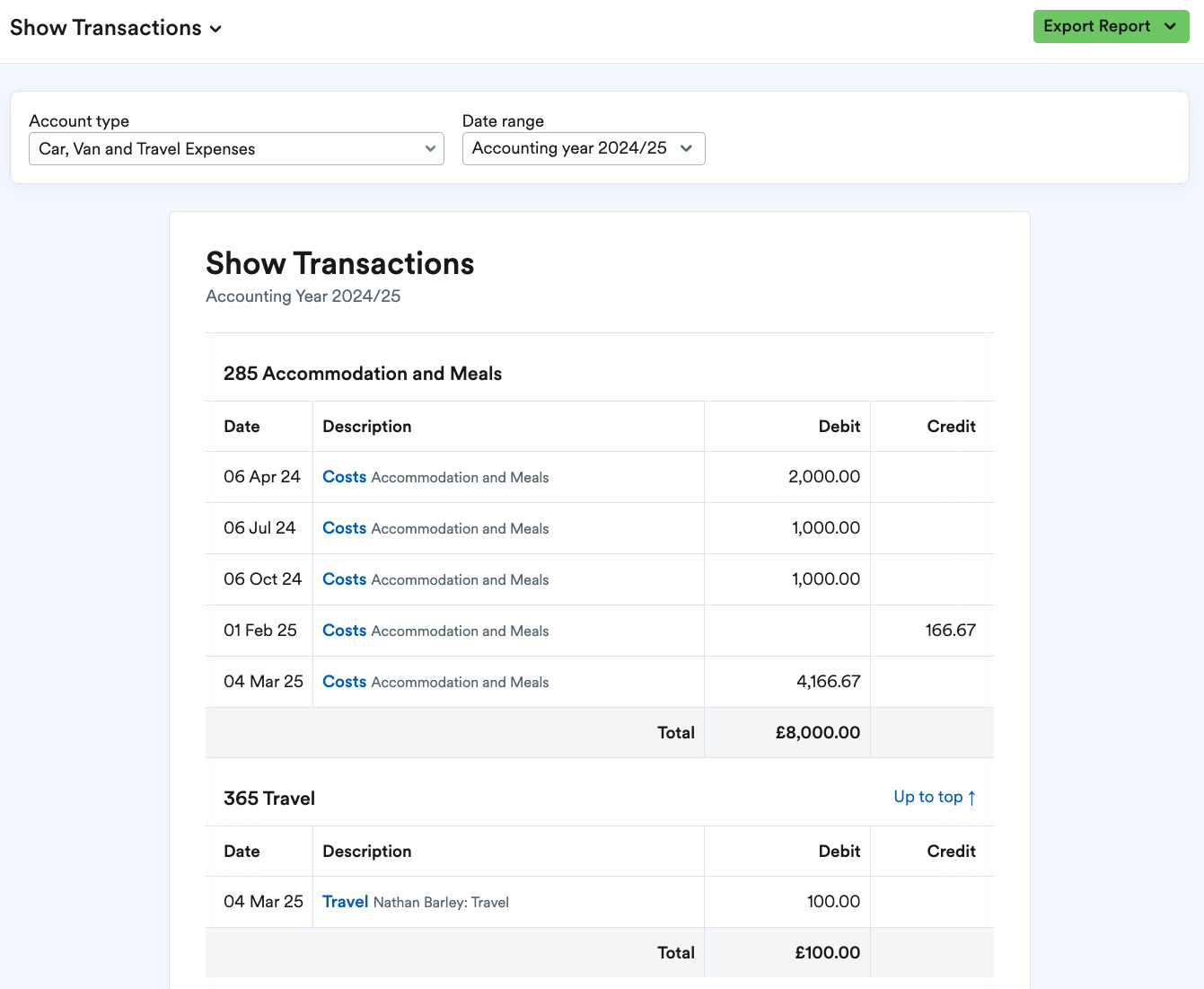Click the Export Report button
This screenshot has height=989, width=1204.
coord(1111,27)
